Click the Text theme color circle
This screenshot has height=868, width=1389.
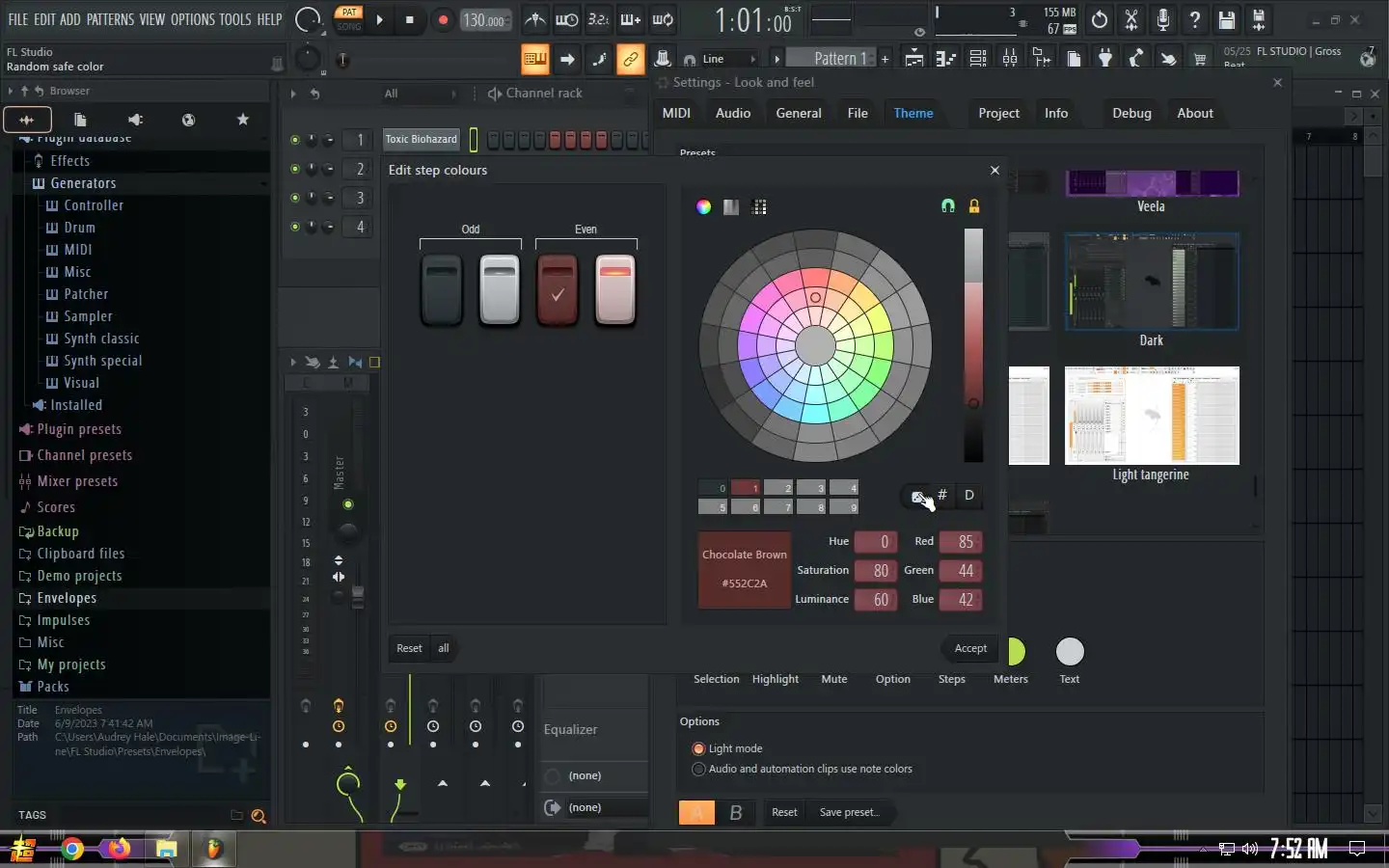[x=1070, y=652]
